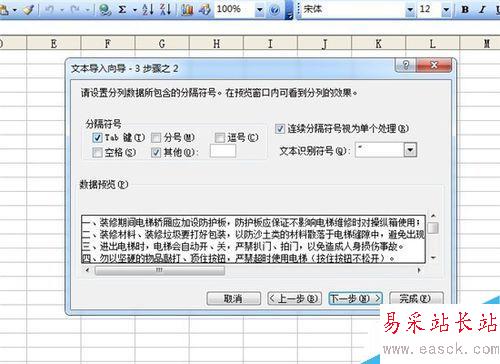Click the 取消 (Cancel) button
Viewport: 500px width, 364px height.
coord(233,298)
